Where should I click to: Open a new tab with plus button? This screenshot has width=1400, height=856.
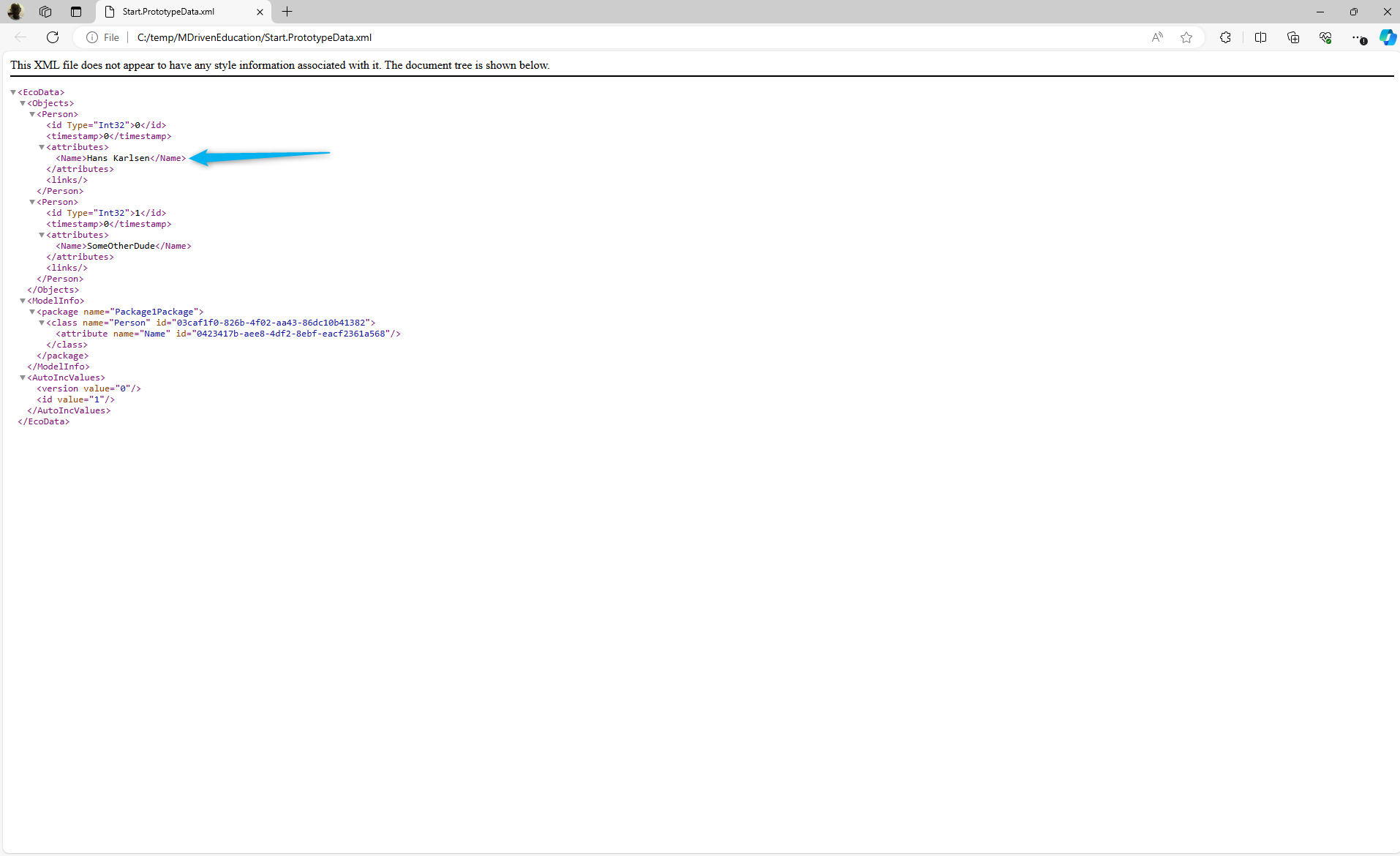tap(287, 12)
